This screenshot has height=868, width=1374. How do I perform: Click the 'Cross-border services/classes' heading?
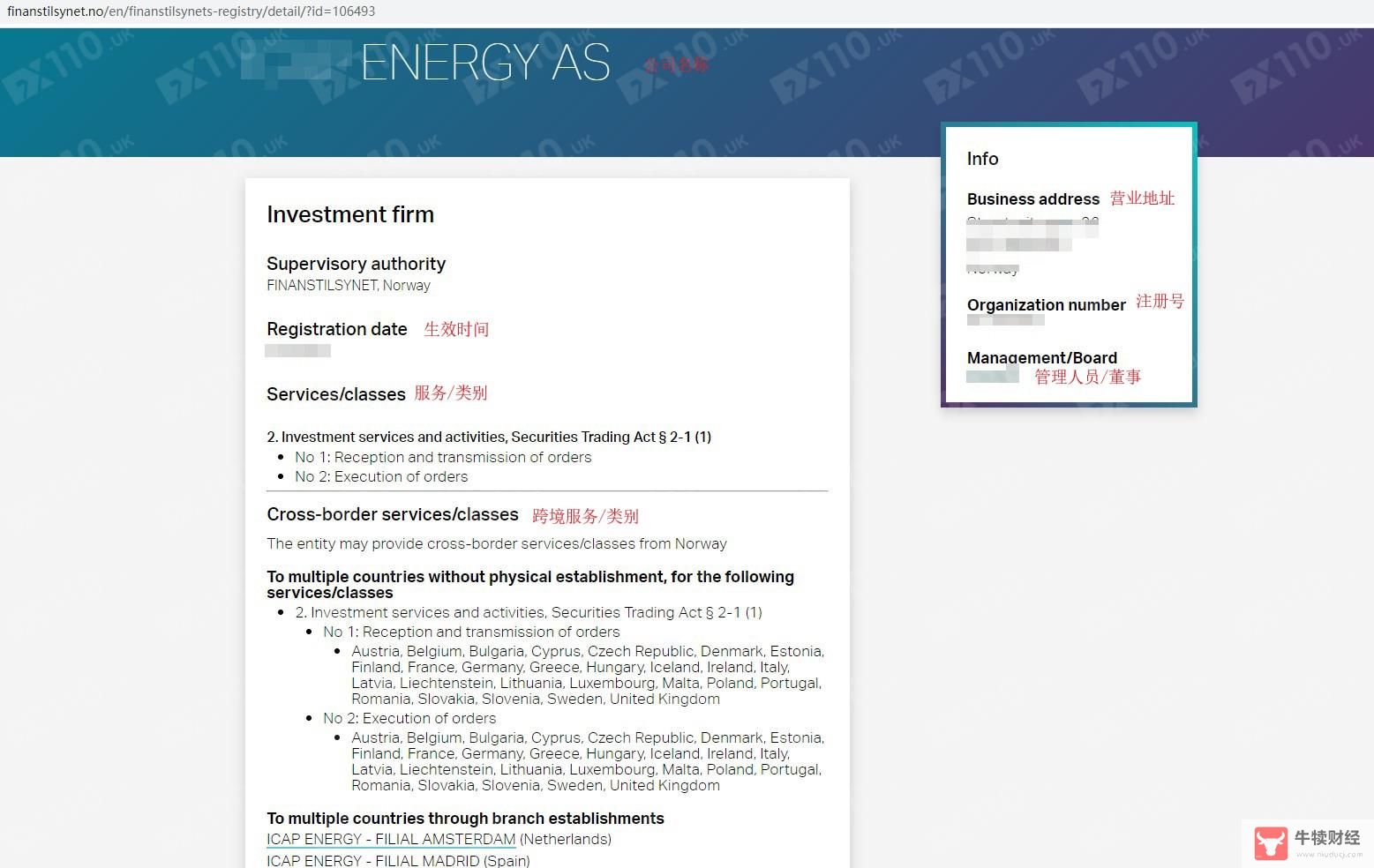click(393, 514)
